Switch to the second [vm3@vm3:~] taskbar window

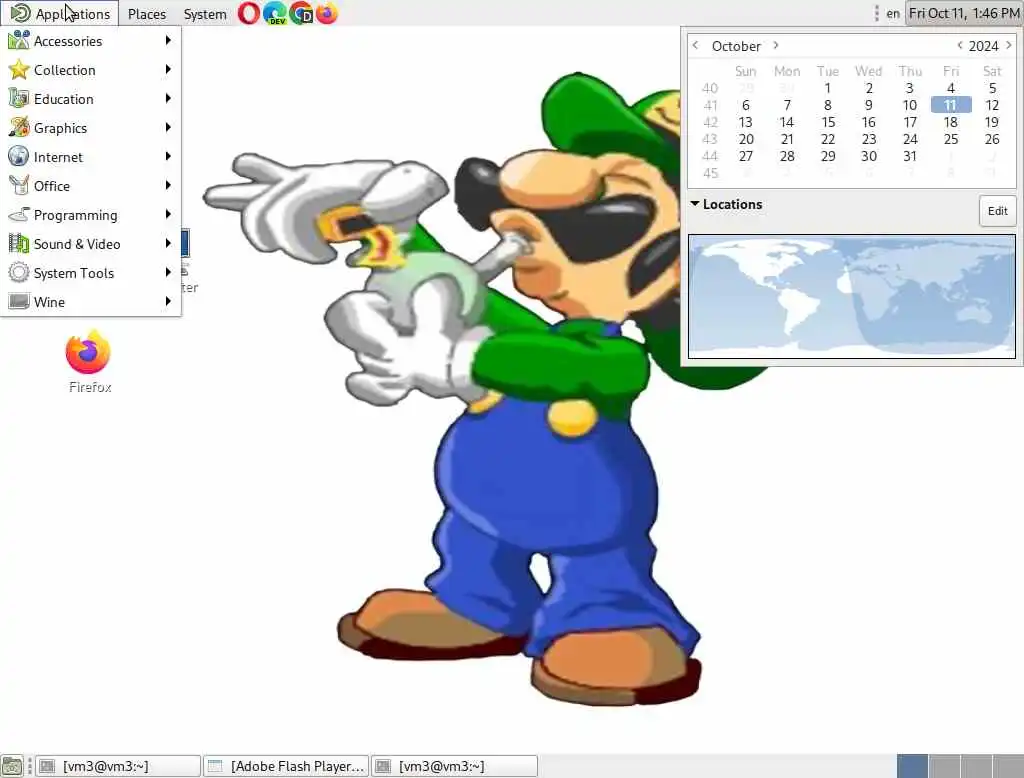[x=455, y=766]
